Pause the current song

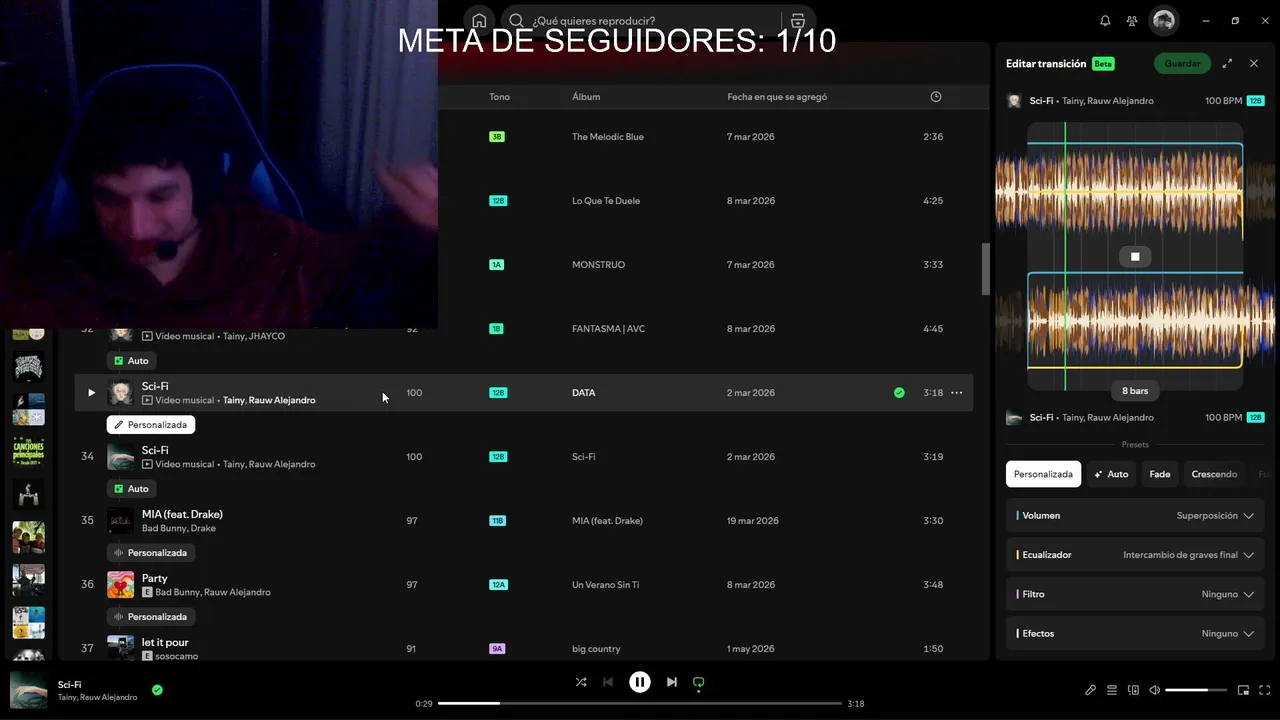click(x=640, y=682)
